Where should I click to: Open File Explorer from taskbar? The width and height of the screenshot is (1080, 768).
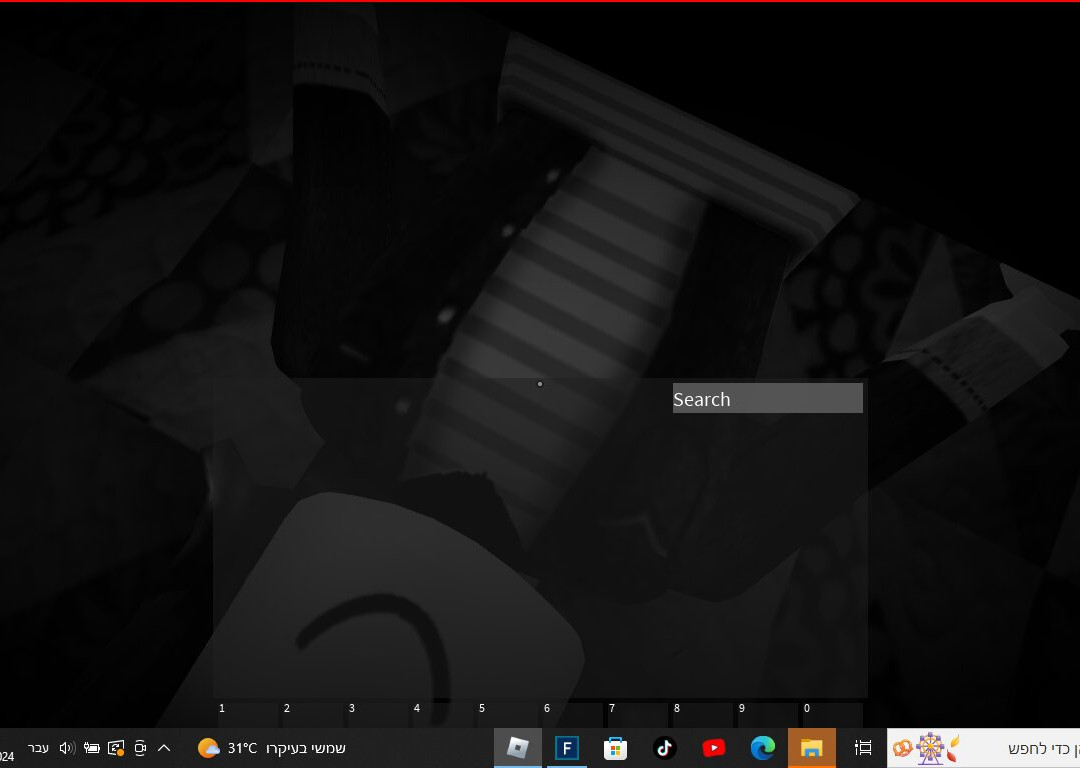pyautogui.click(x=811, y=748)
